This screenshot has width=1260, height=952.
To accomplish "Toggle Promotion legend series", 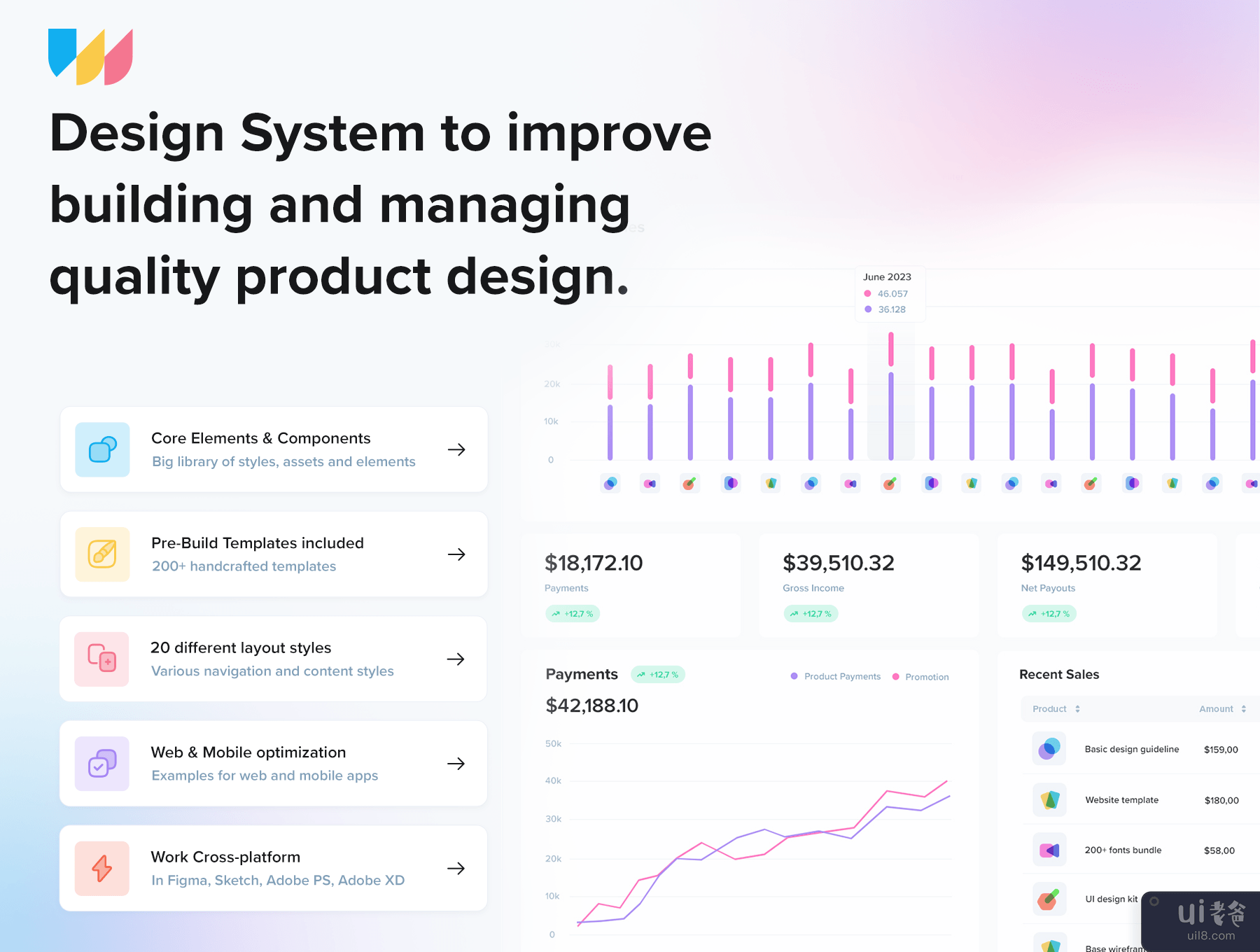I will tap(920, 677).
